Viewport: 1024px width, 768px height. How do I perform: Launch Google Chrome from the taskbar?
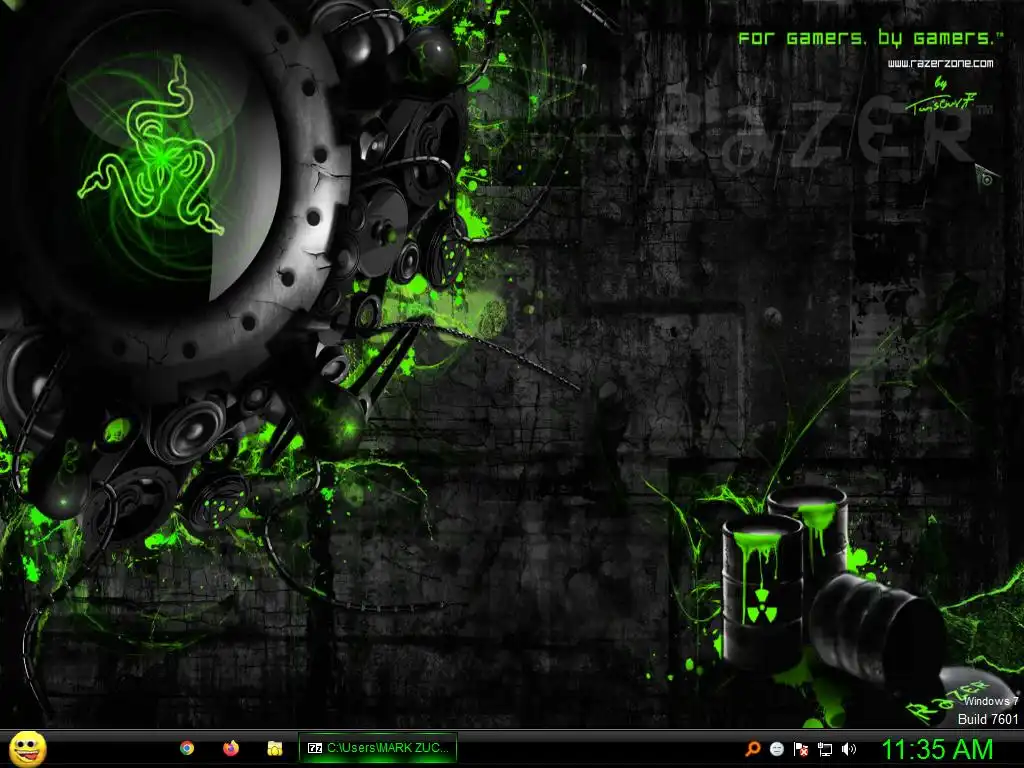[x=187, y=748]
